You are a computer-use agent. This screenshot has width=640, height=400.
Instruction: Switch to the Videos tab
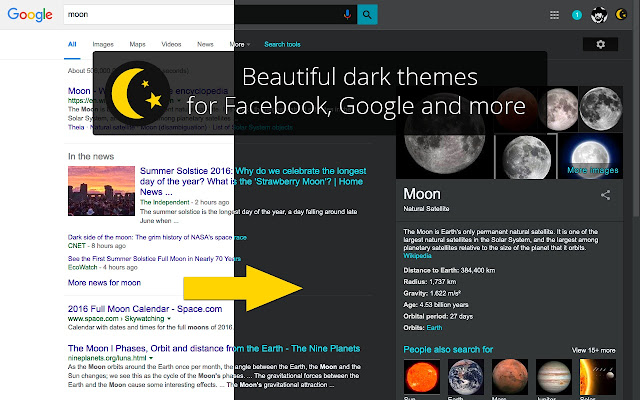pyautogui.click(x=171, y=44)
